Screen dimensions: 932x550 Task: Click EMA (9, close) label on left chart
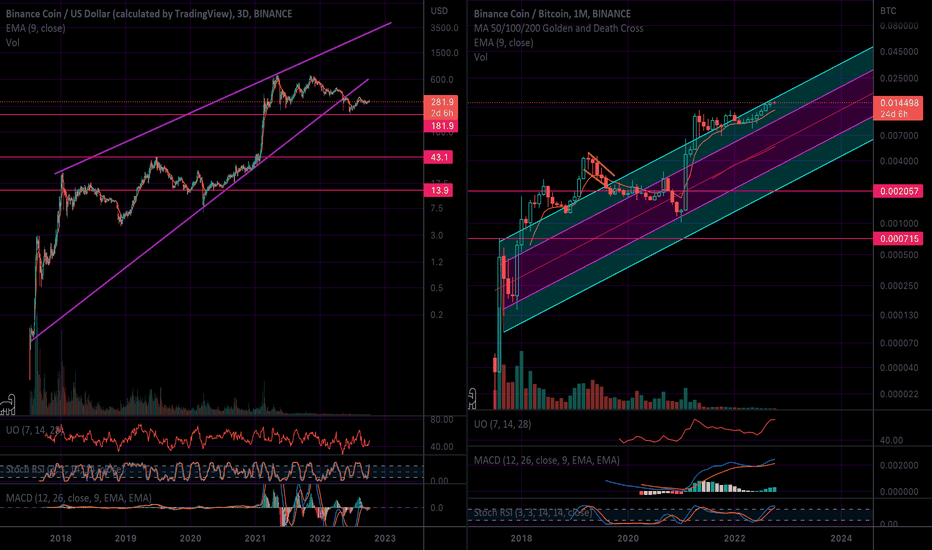(x=36, y=28)
